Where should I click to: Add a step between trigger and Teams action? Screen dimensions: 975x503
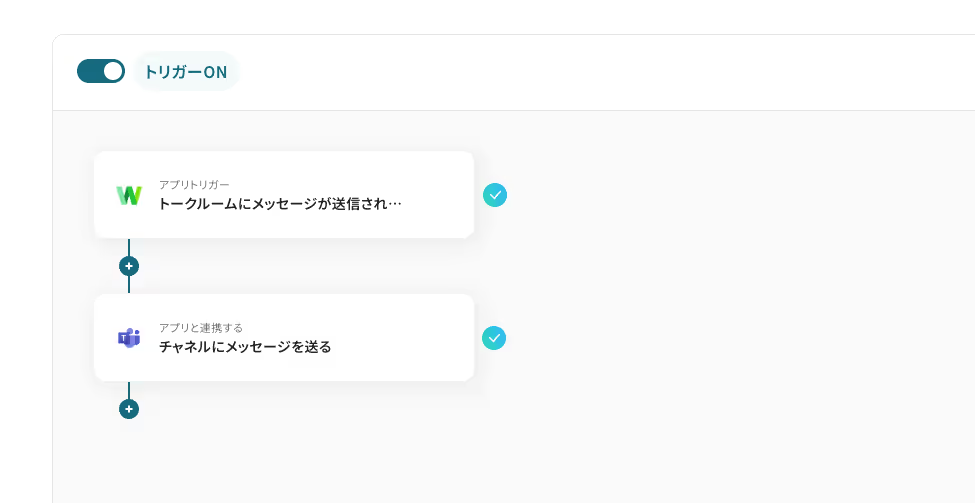(129, 266)
